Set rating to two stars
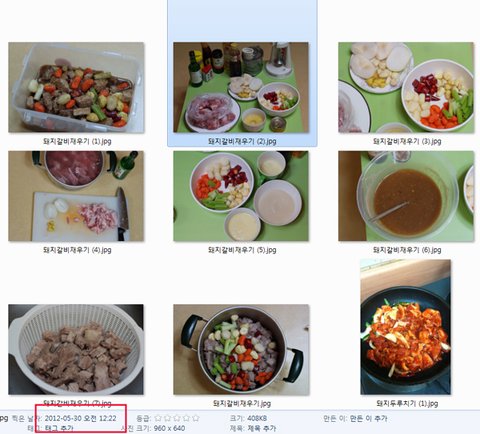480x434 pixels. pos(168,418)
